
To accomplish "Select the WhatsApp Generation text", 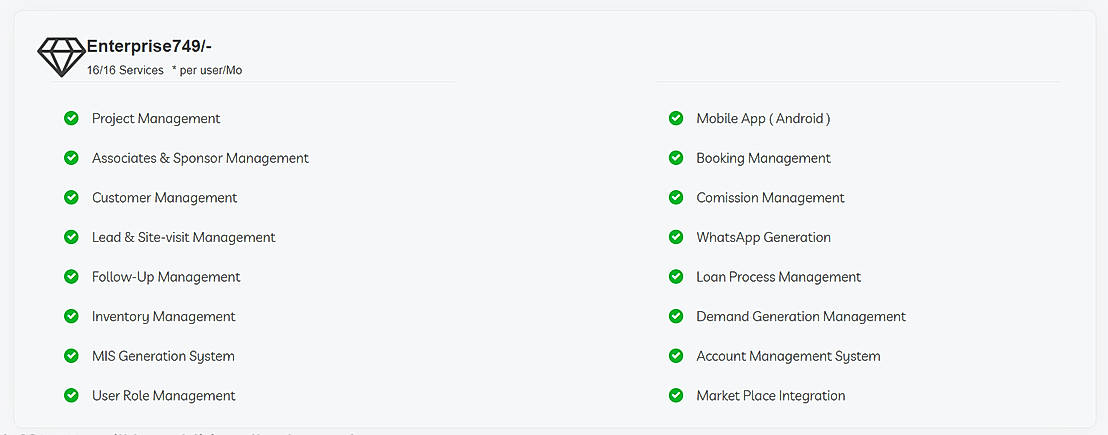I will point(764,237).
